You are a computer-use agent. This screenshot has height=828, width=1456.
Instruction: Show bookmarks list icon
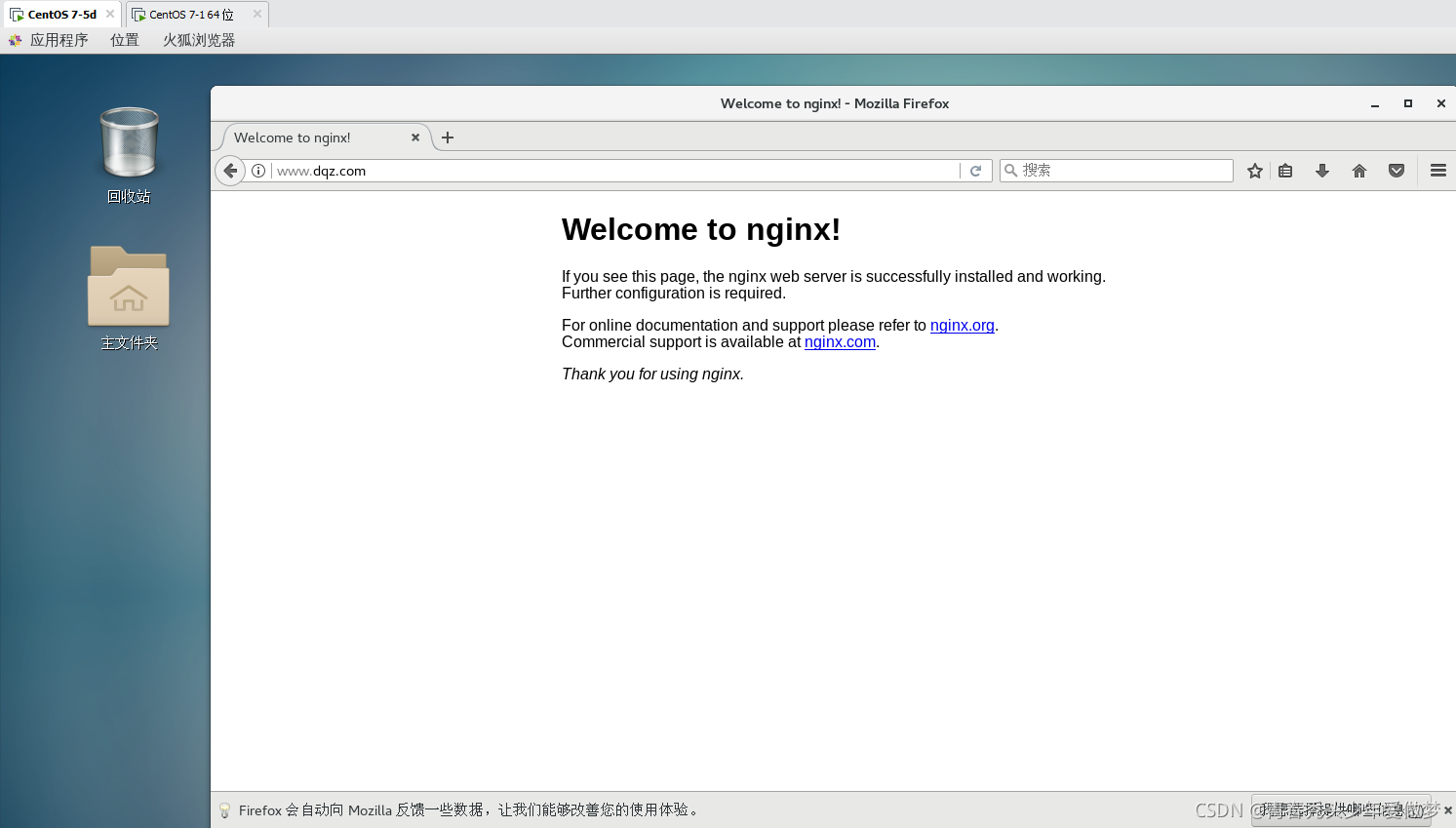pos(1285,171)
